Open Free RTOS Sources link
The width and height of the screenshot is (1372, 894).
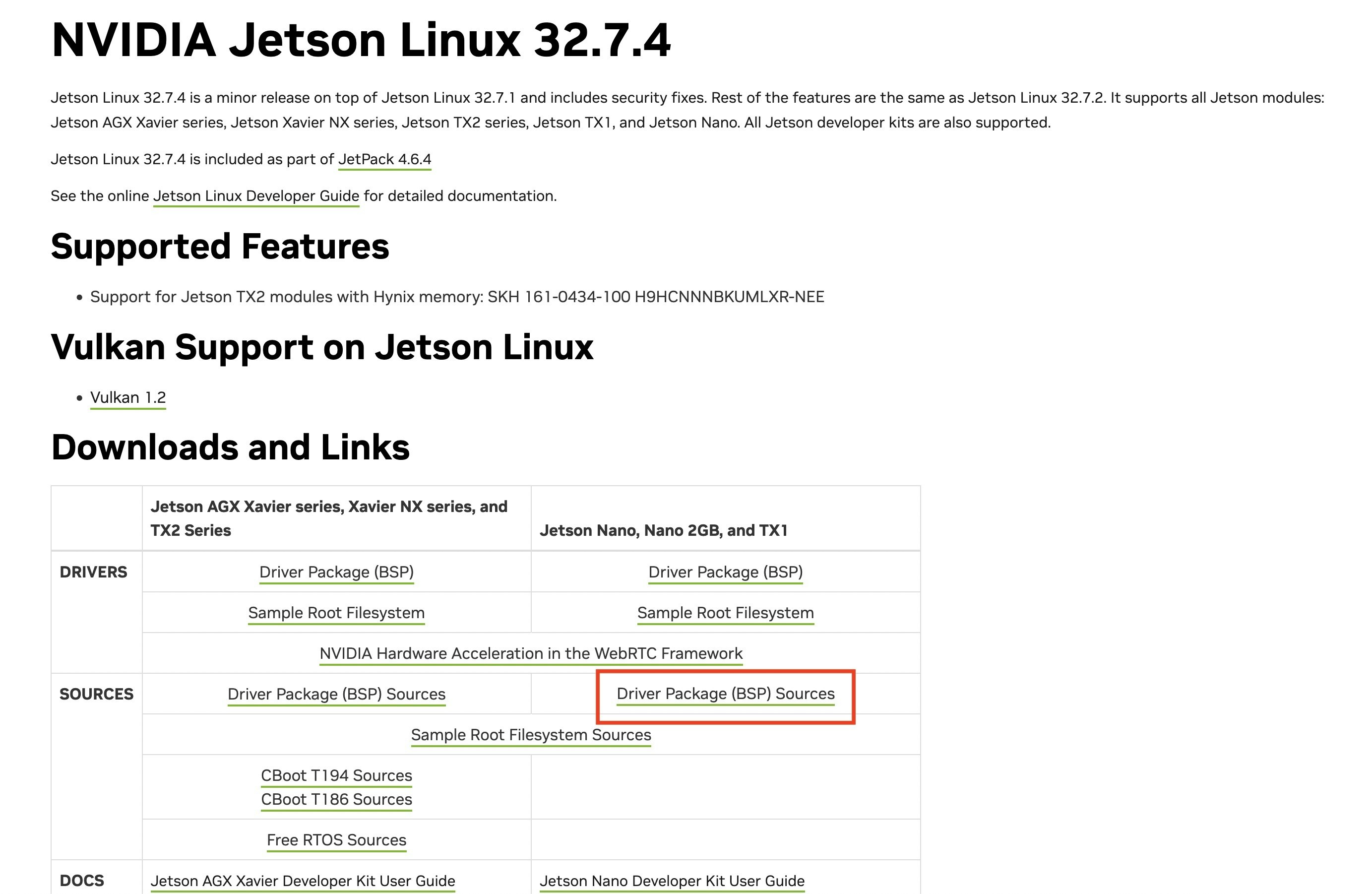[336, 840]
